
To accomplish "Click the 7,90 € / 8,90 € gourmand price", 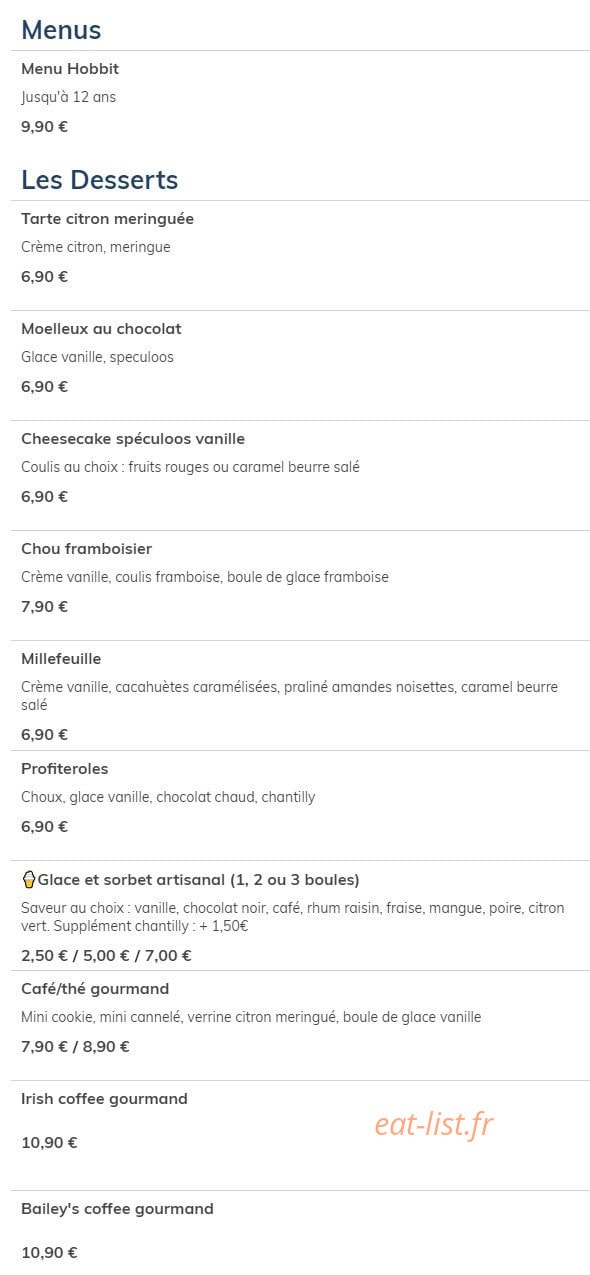I will point(76,1047).
